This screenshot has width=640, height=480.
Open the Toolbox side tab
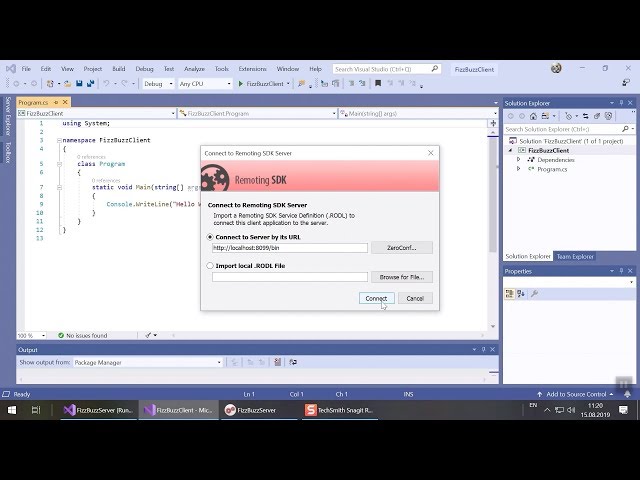pyautogui.click(x=7, y=152)
